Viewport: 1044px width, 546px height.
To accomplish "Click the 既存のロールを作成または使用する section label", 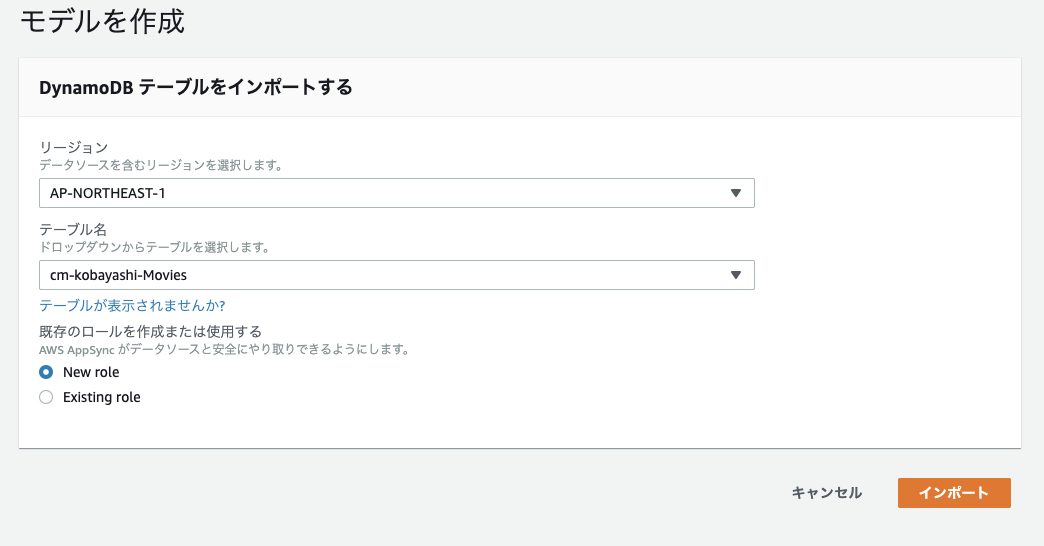I will click(x=150, y=332).
